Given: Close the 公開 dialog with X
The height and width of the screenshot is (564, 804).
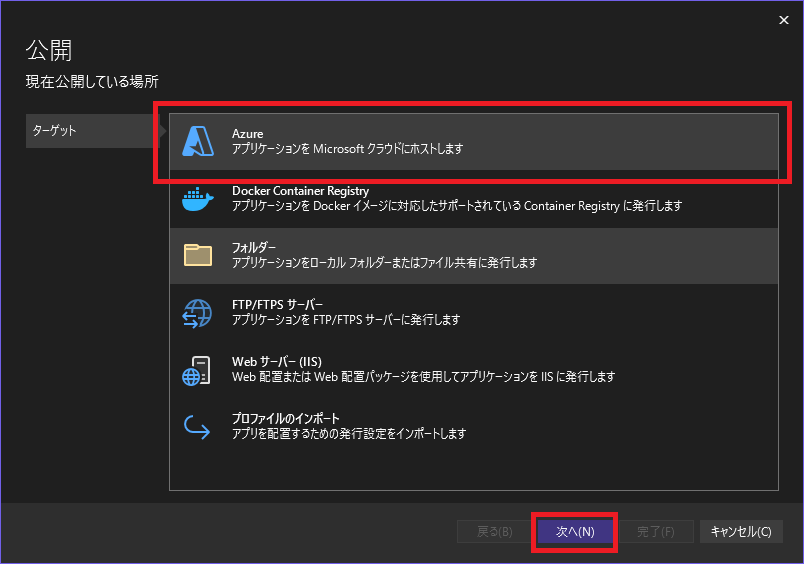Looking at the screenshot, I should (783, 20).
